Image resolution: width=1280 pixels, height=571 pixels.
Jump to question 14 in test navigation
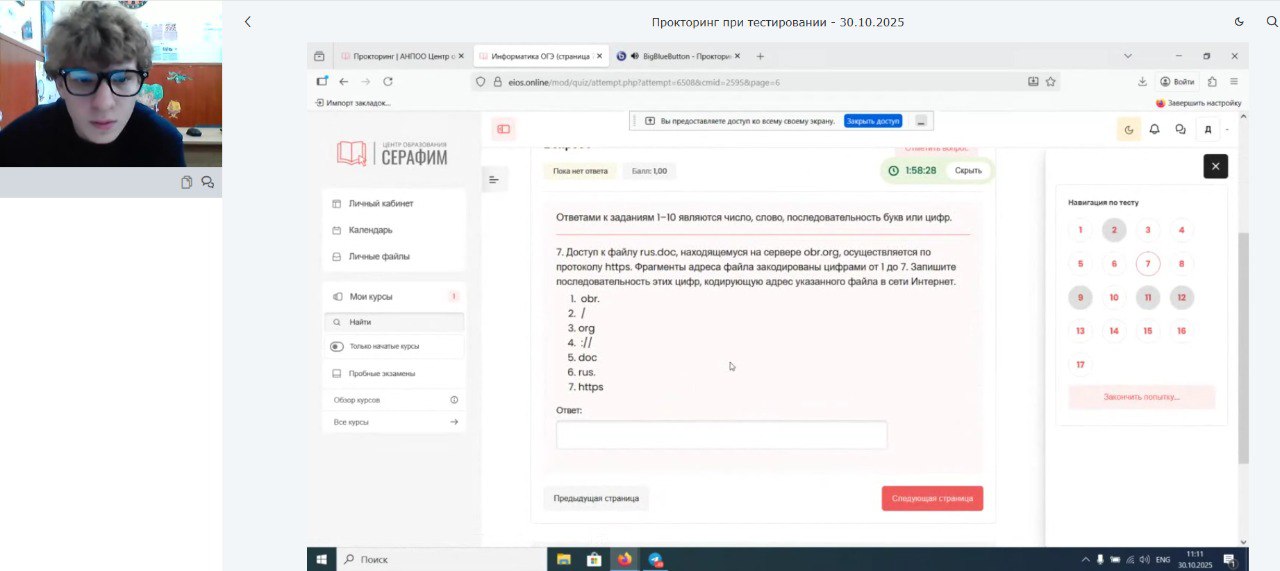point(1114,331)
